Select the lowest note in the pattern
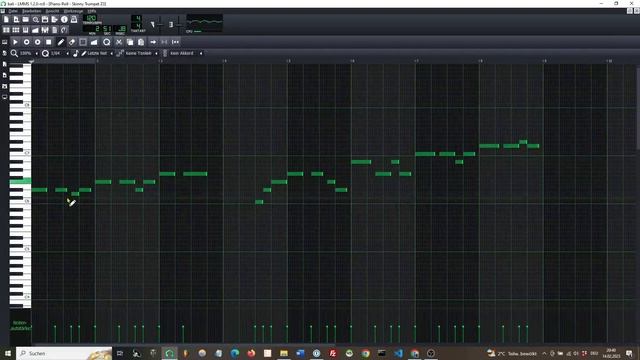Screen dimensions: 640x360 (x=259, y=202)
